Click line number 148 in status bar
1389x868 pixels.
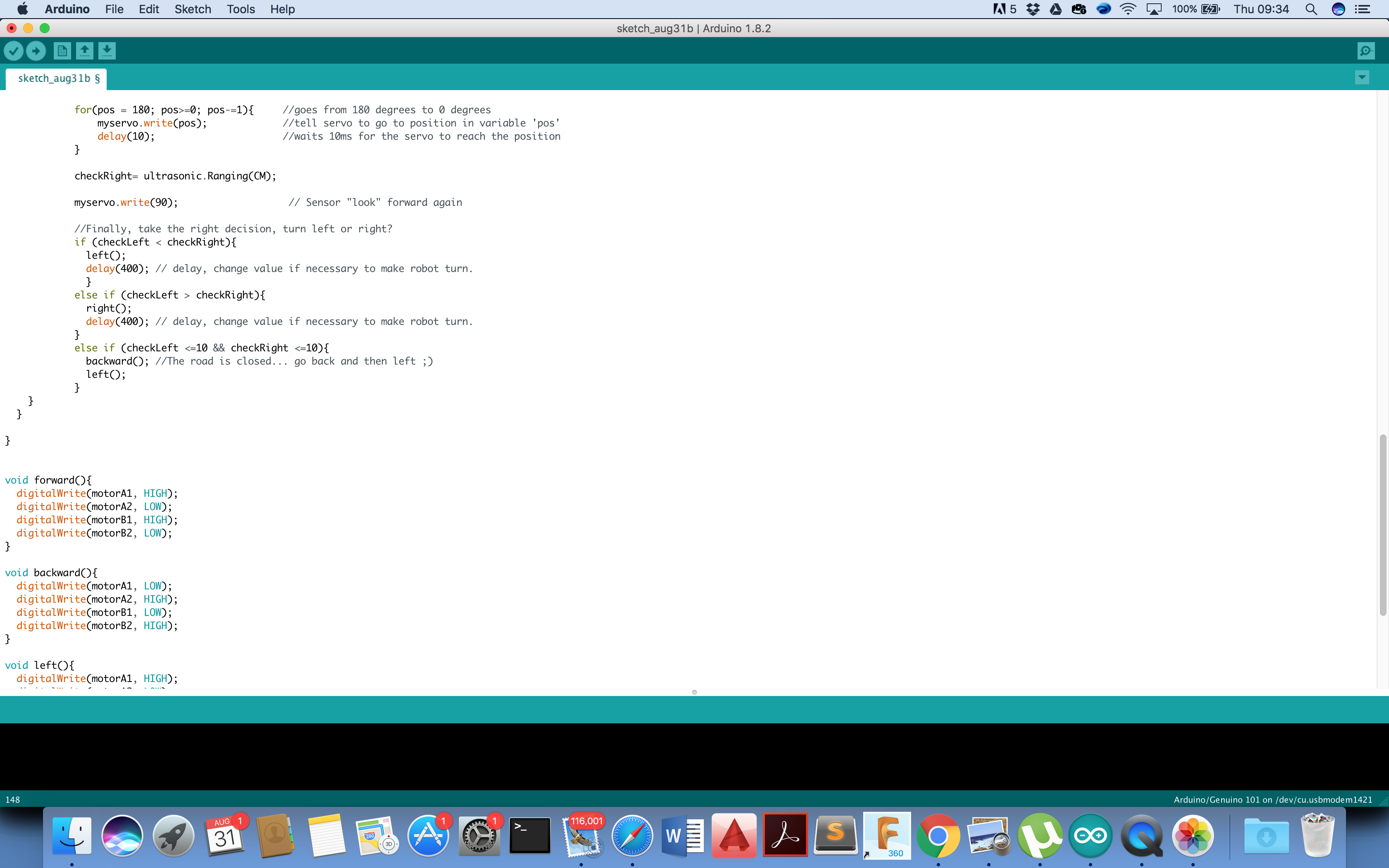[13, 800]
